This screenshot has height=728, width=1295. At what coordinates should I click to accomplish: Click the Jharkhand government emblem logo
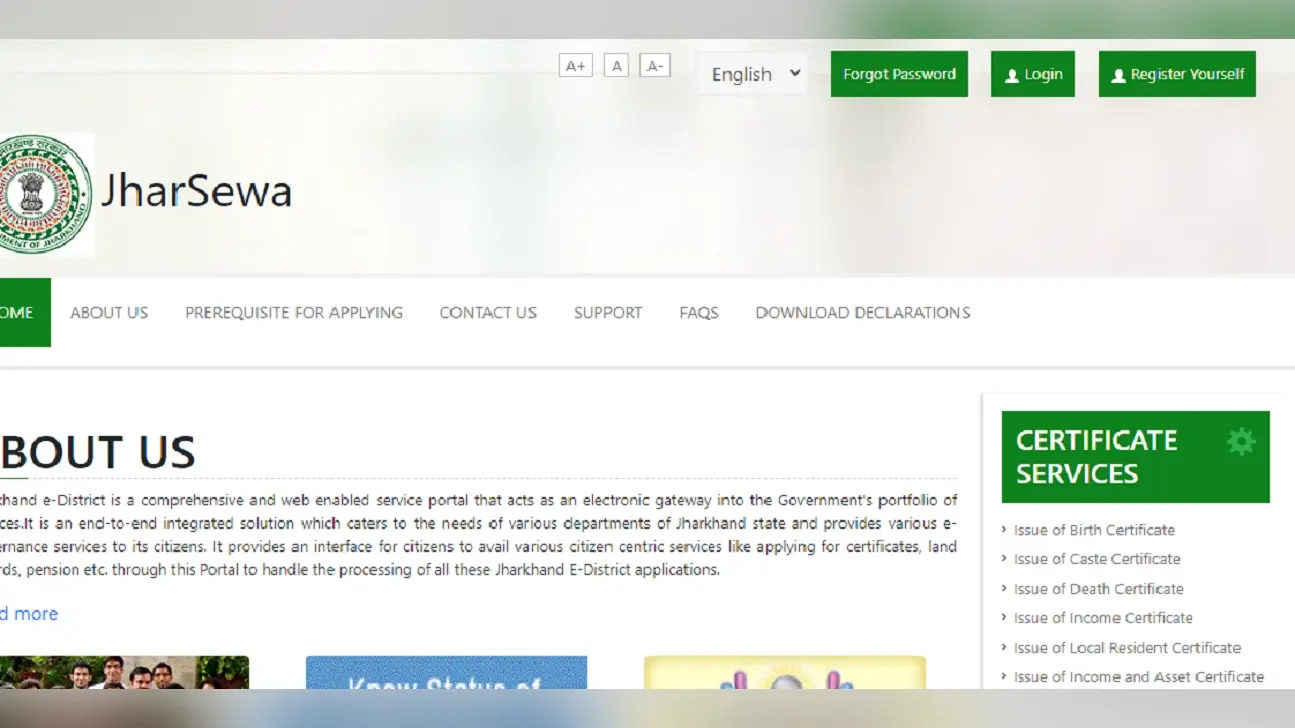[46, 193]
